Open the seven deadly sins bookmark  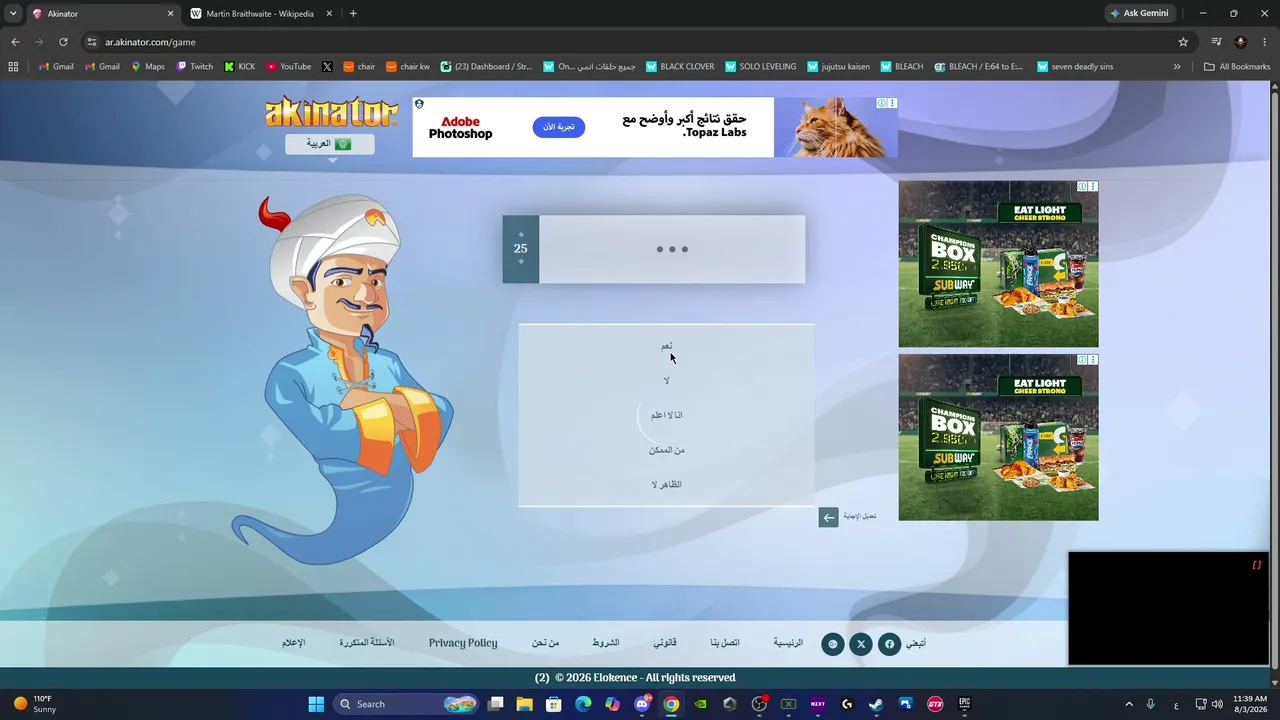[1075, 67]
